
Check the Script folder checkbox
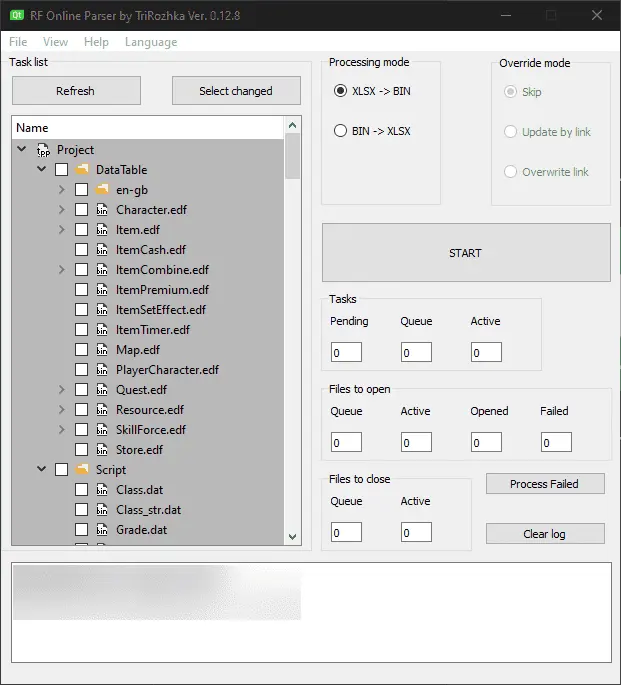[x=62, y=470]
